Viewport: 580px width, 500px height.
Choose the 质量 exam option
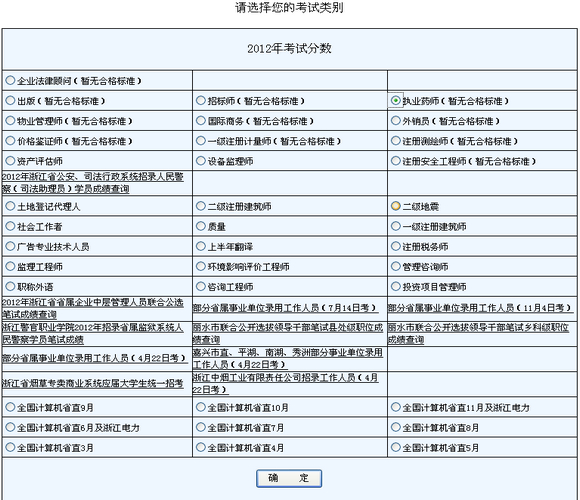200,226
